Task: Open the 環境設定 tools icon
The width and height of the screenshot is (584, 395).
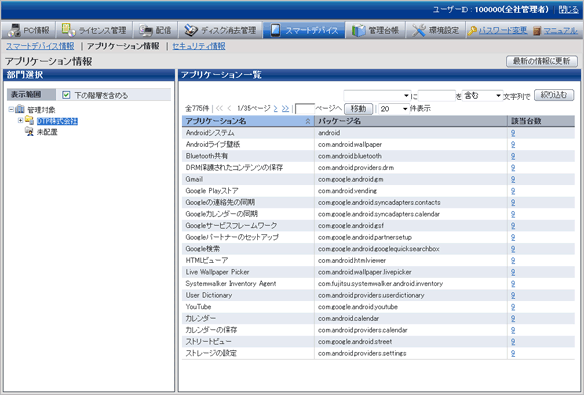Action: pos(419,30)
